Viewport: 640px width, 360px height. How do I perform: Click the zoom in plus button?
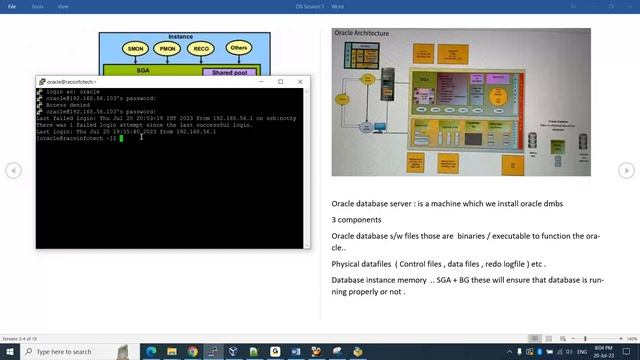[621, 338]
